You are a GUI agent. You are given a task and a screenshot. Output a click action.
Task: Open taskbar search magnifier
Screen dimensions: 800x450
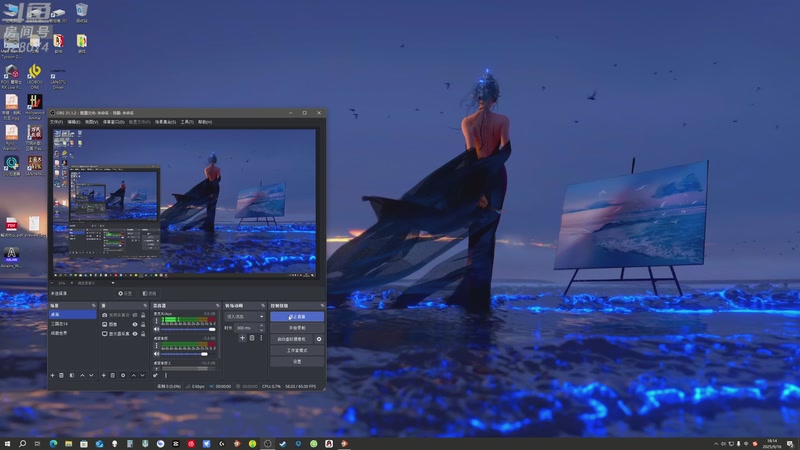pos(22,444)
